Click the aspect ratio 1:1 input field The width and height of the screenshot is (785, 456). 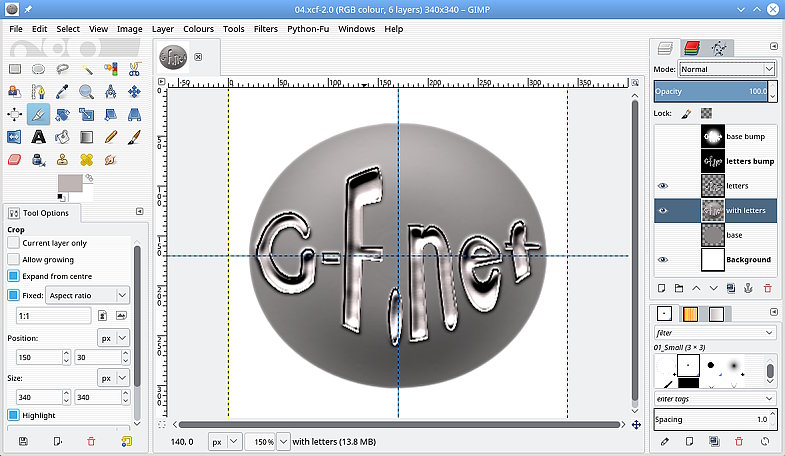click(54, 316)
